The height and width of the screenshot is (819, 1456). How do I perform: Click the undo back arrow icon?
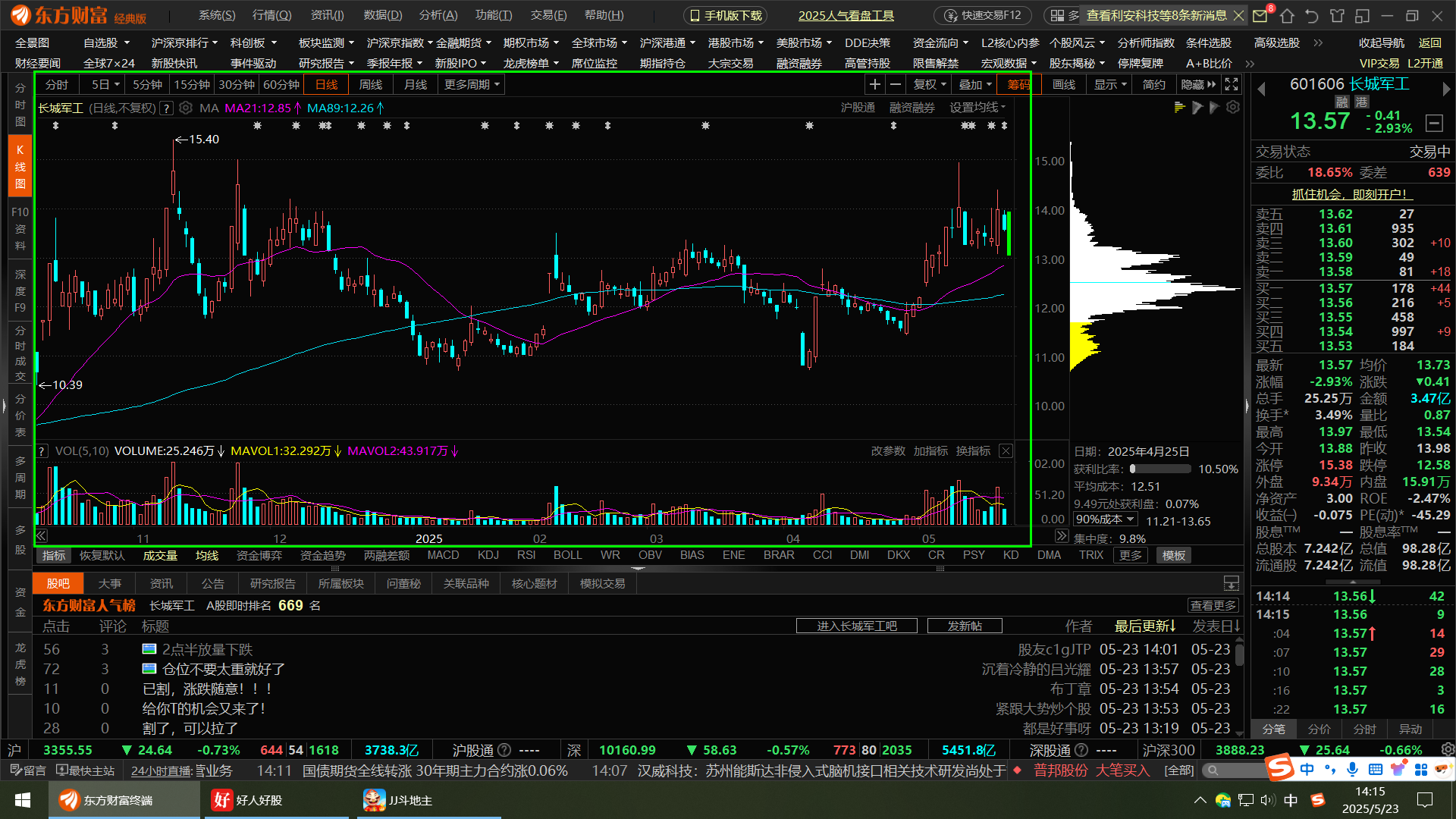click(1312, 15)
